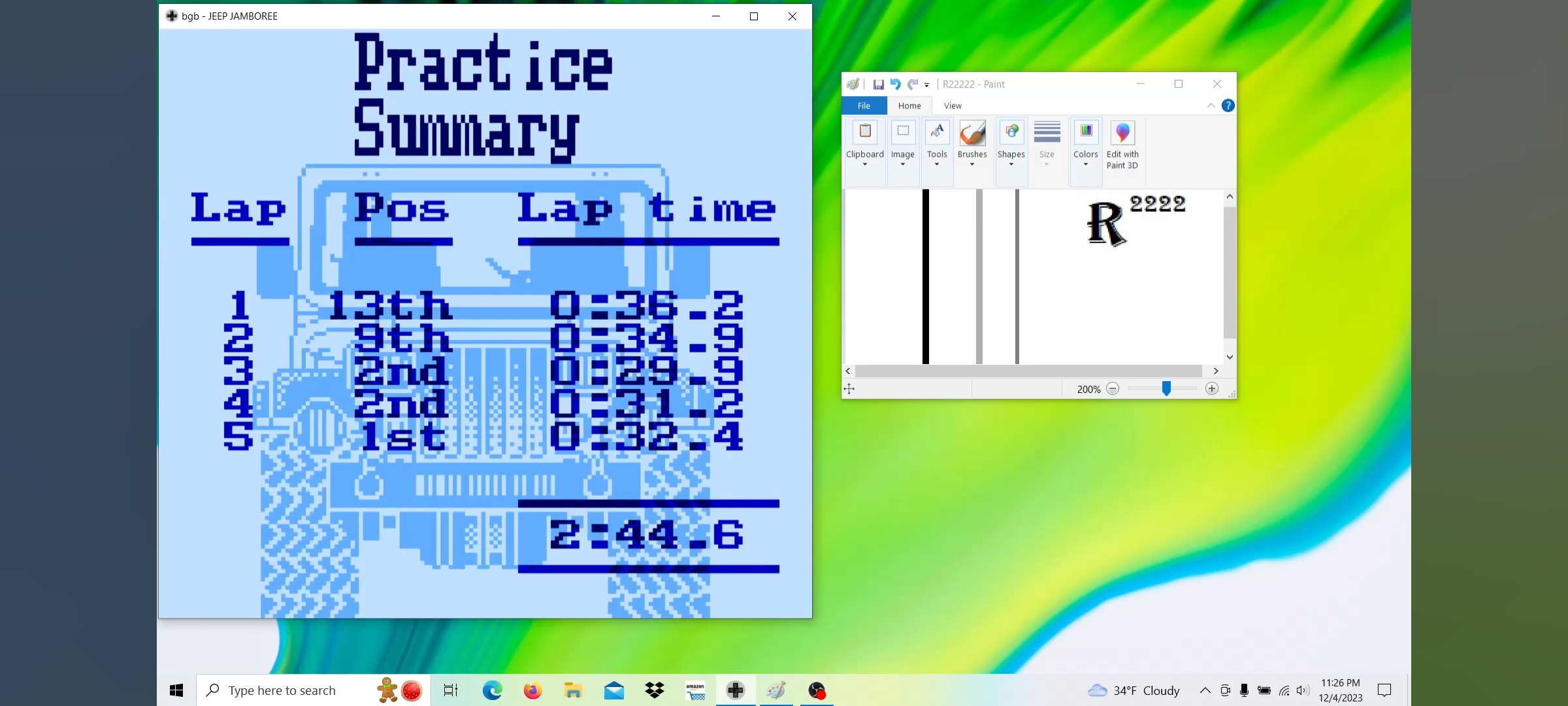
Task: Click the 'Practice' title text in bgb
Action: click(x=483, y=62)
